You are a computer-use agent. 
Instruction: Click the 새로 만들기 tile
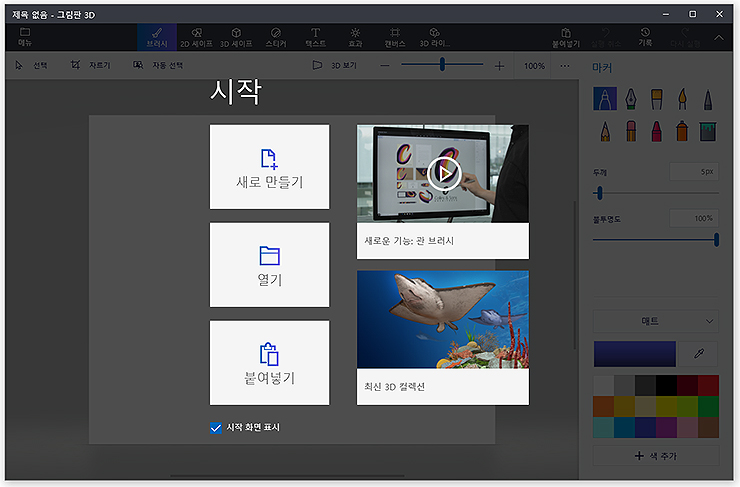tap(269, 167)
